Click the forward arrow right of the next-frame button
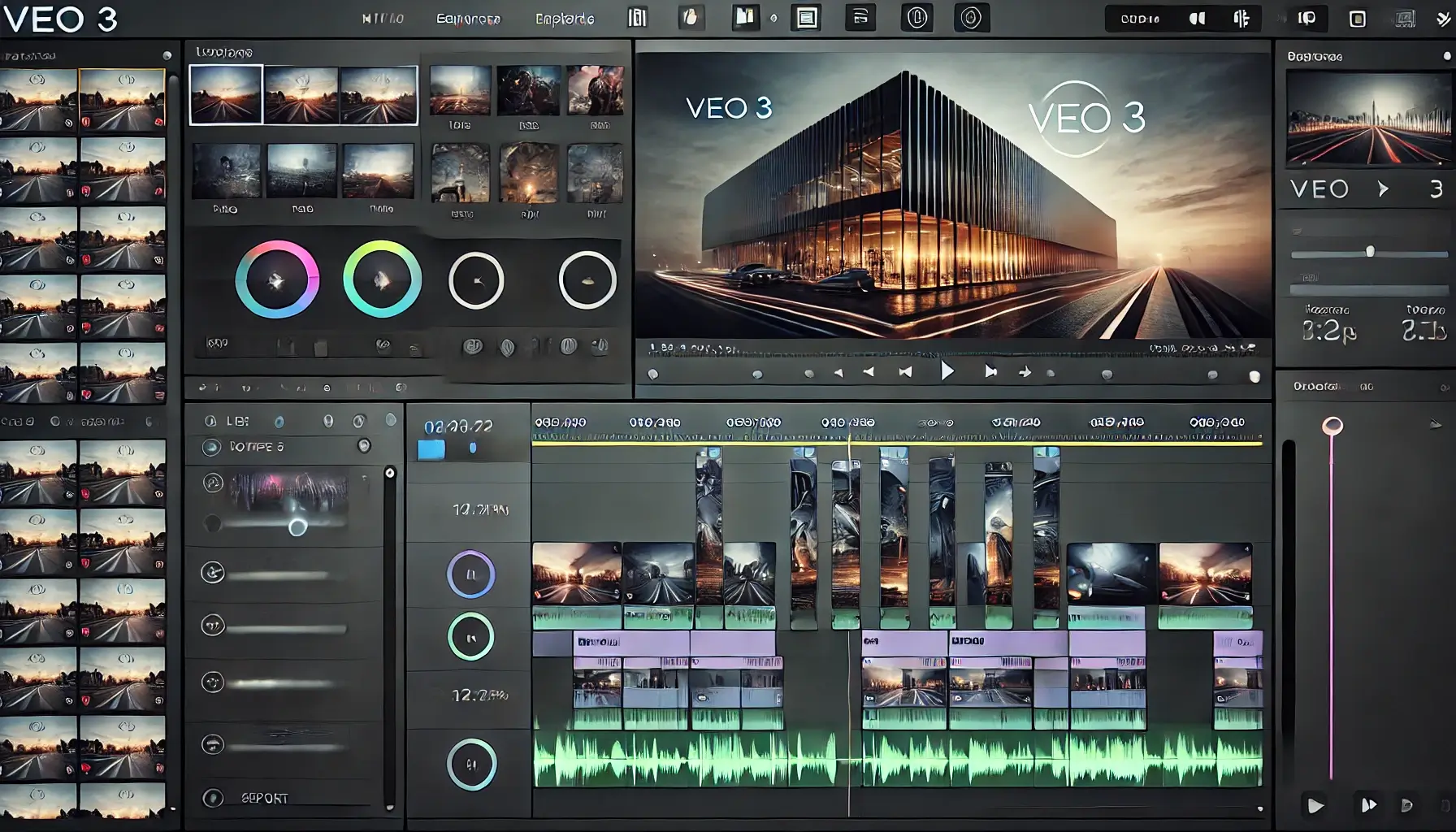 click(1025, 372)
